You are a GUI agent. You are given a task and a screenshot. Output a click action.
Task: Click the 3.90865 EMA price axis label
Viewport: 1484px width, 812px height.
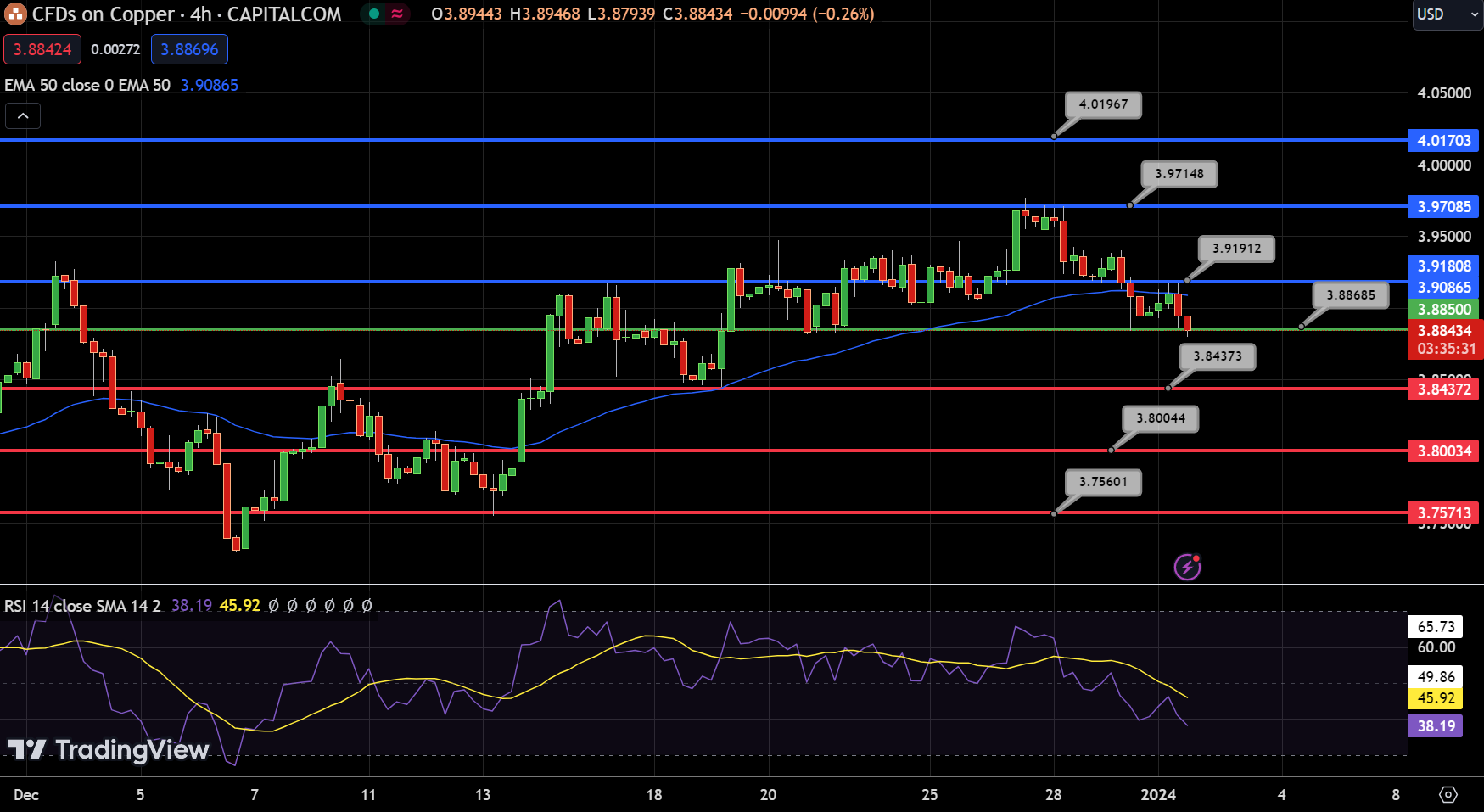(1444, 288)
